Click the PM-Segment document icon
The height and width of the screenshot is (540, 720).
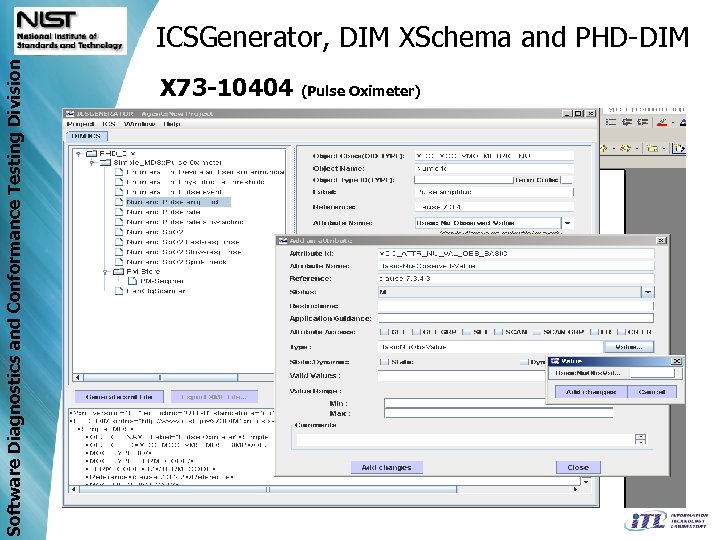click(x=132, y=281)
